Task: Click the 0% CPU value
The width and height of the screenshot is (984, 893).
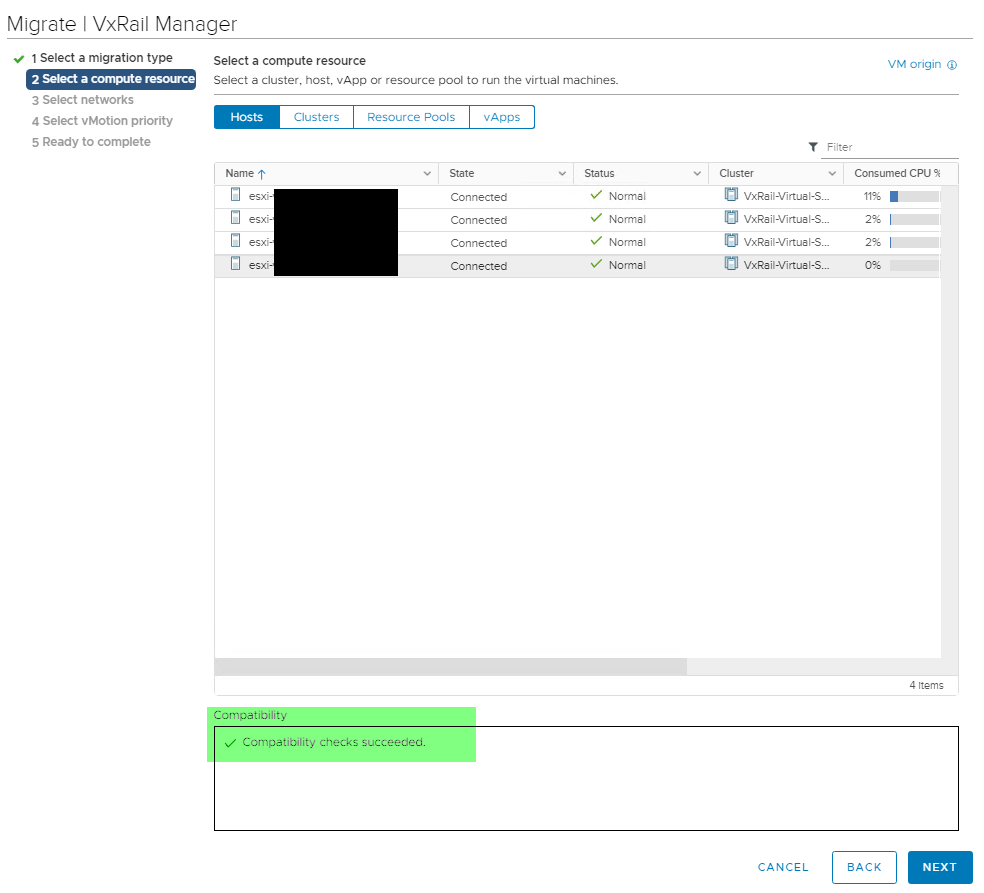Action: pyautogui.click(x=873, y=265)
